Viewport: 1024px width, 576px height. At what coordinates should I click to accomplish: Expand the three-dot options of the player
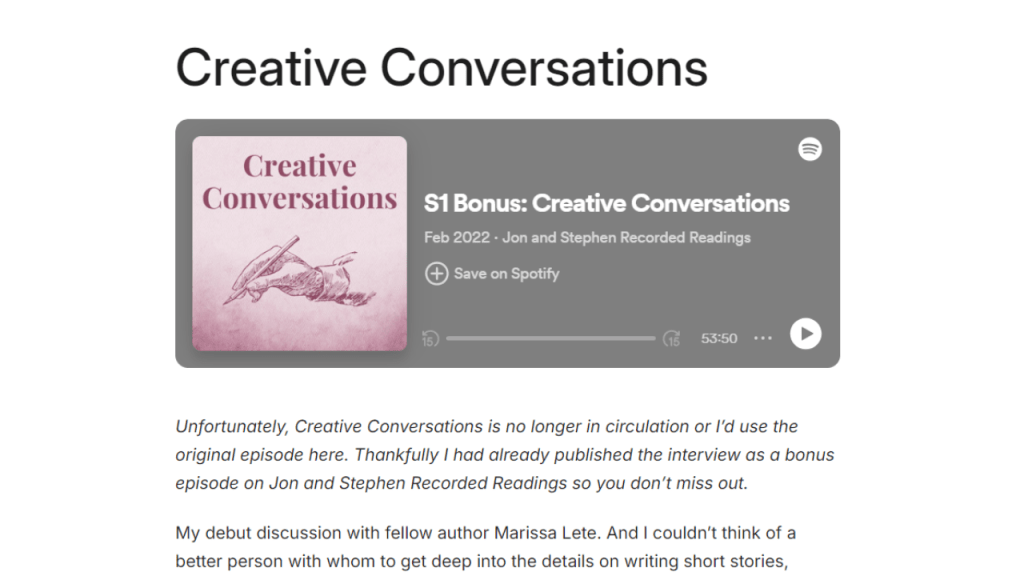[x=763, y=338]
